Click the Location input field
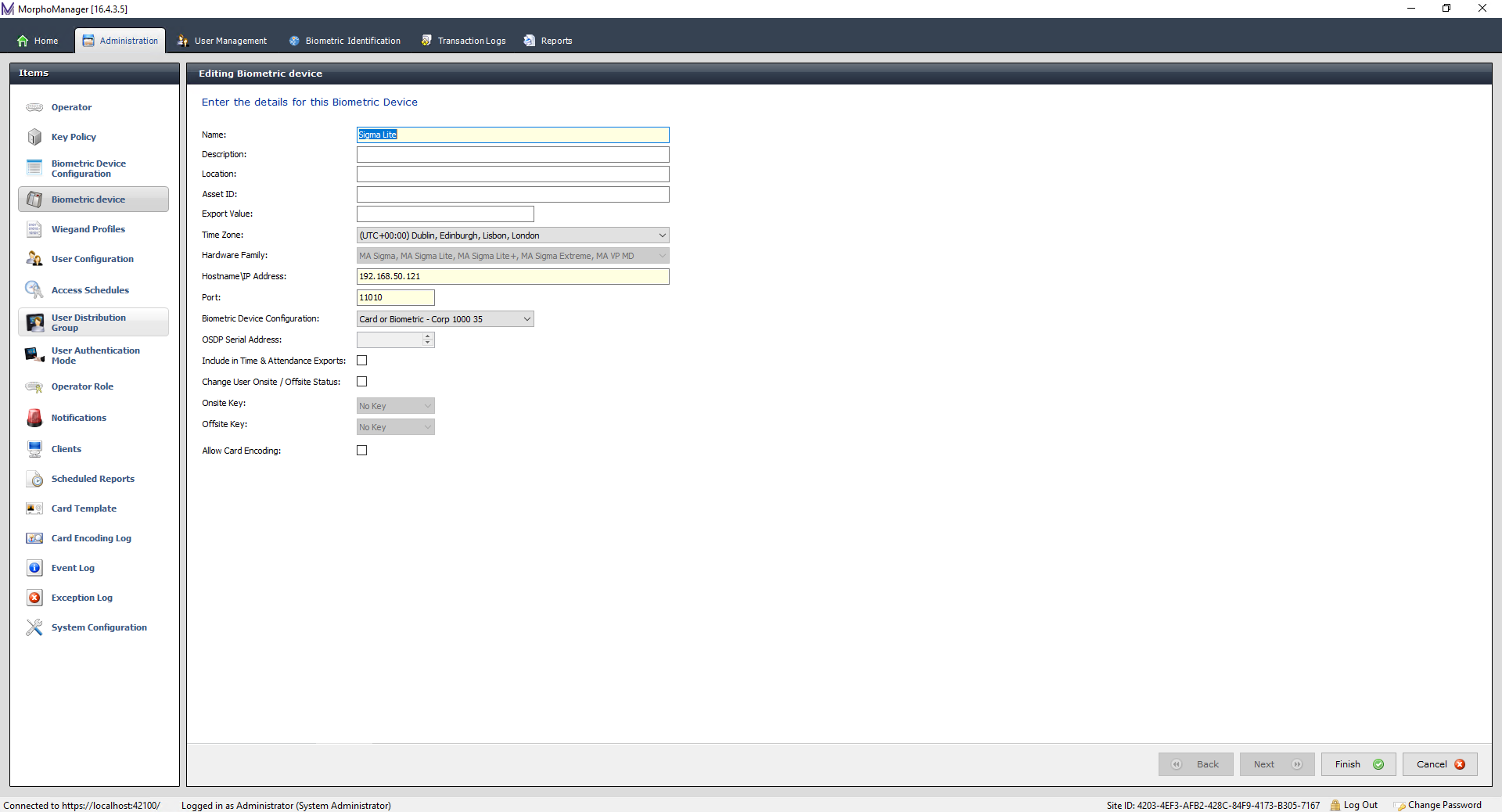 [513, 174]
